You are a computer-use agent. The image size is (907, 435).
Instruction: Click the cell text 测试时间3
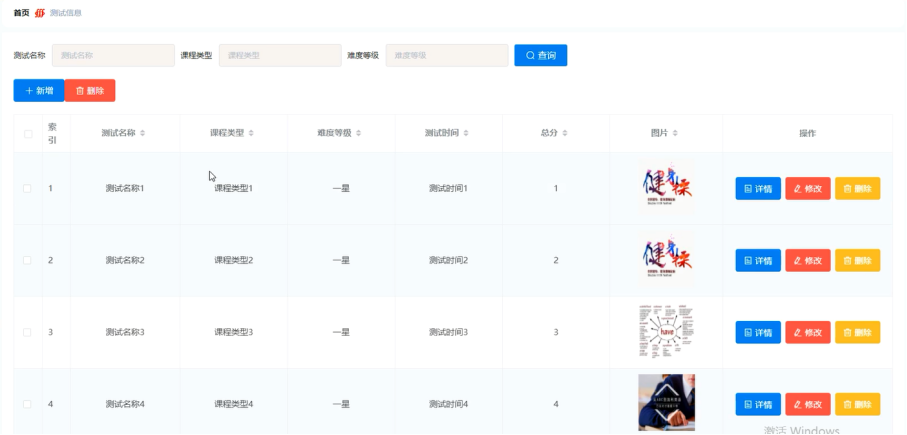tap(448, 332)
